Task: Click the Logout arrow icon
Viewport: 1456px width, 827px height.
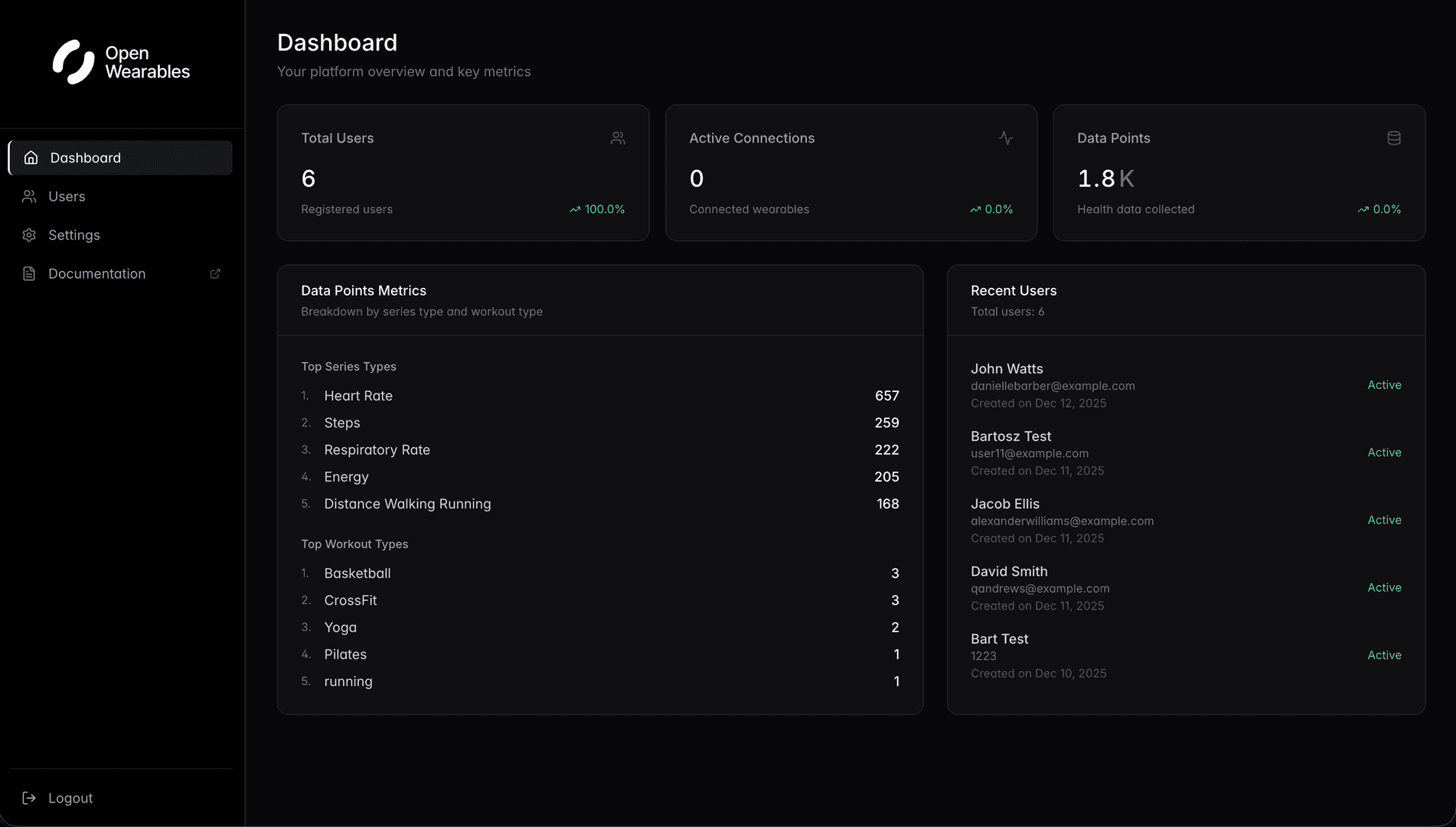Action: coord(29,798)
